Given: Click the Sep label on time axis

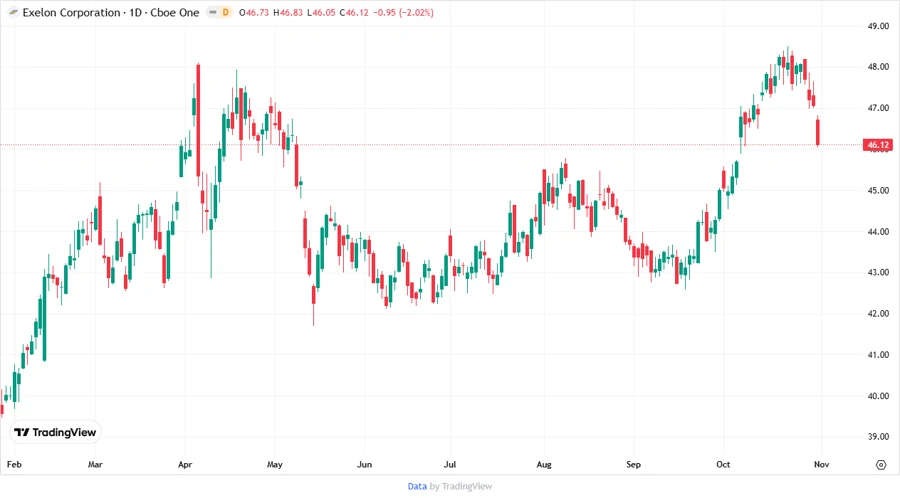Looking at the screenshot, I should pyautogui.click(x=634, y=464).
